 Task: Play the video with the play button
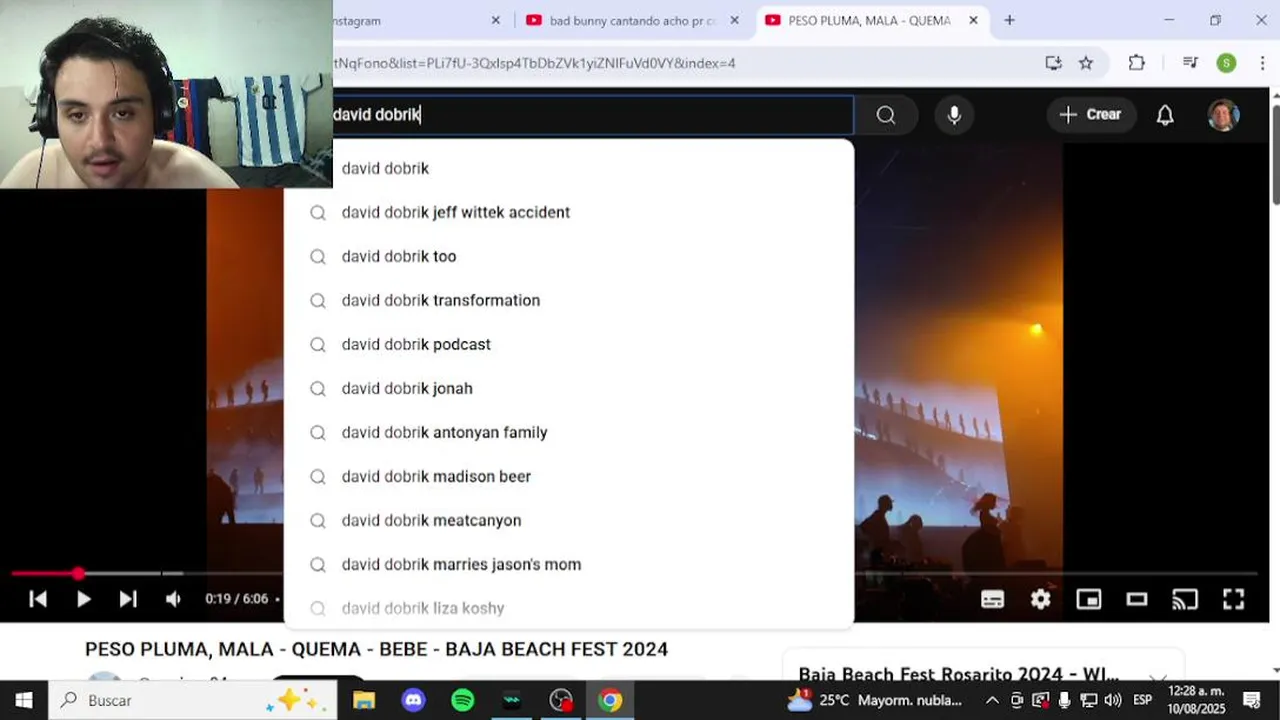pyautogui.click(x=83, y=599)
